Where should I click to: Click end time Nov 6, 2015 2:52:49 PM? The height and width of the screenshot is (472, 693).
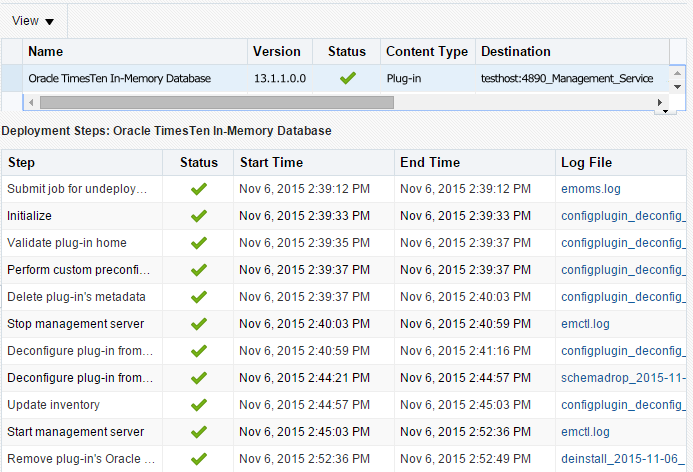pos(465,458)
